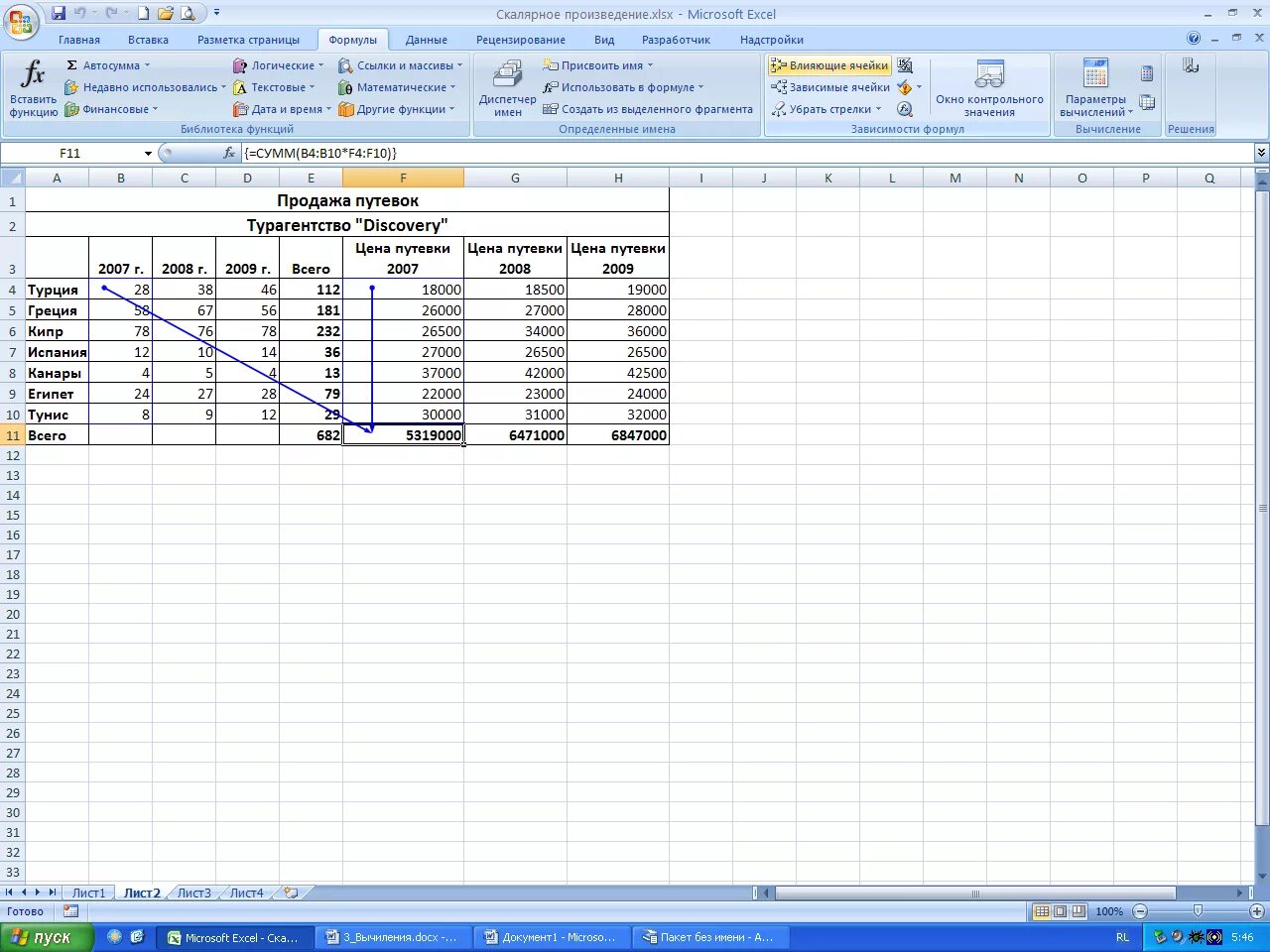Viewport: 1270px width, 952px height.
Task: Customize quick access toolbar dropdown arrow
Action: 216,14
